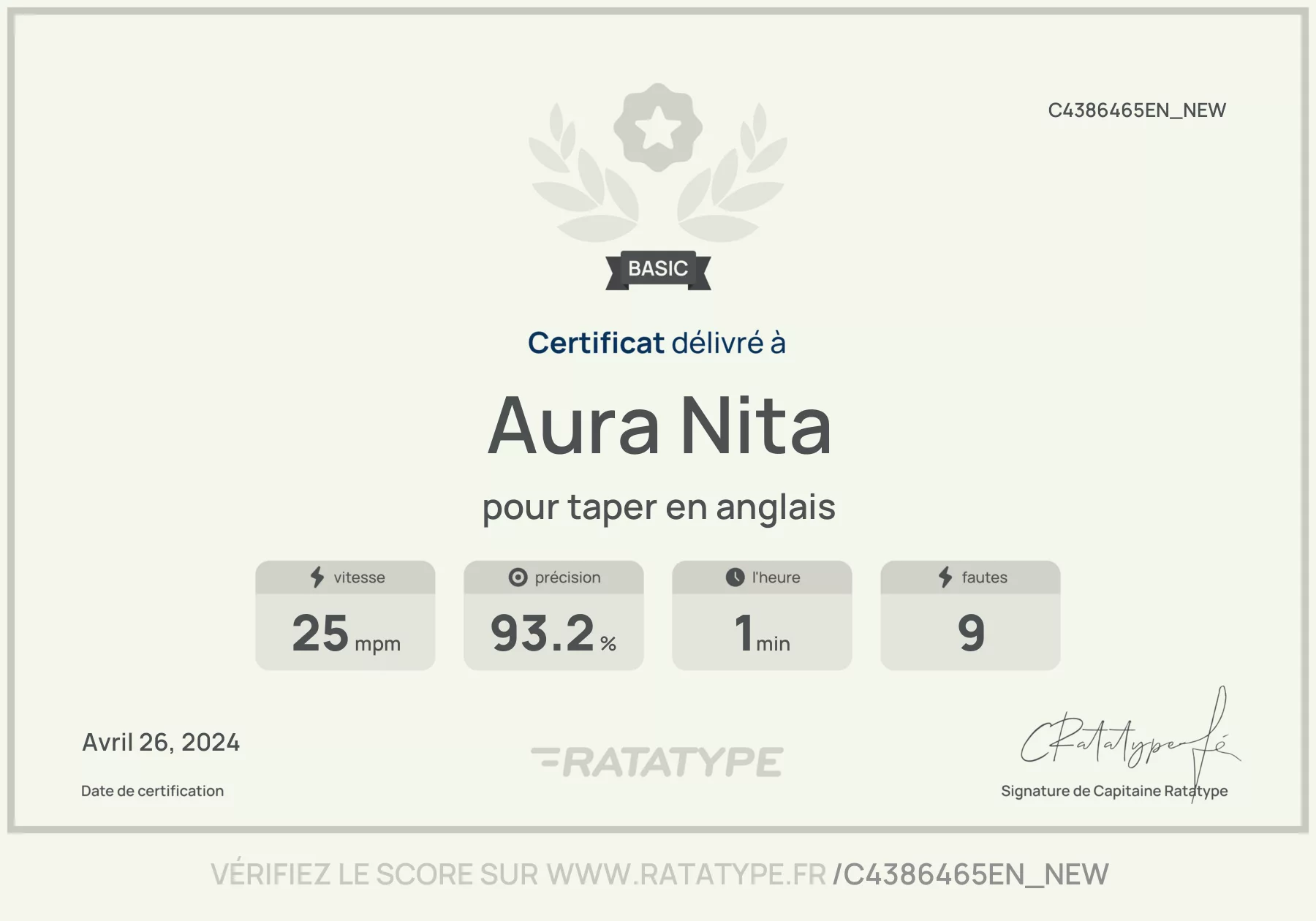
Task: Click the lightning bolt icon beside vitesse
Action: pos(317,577)
